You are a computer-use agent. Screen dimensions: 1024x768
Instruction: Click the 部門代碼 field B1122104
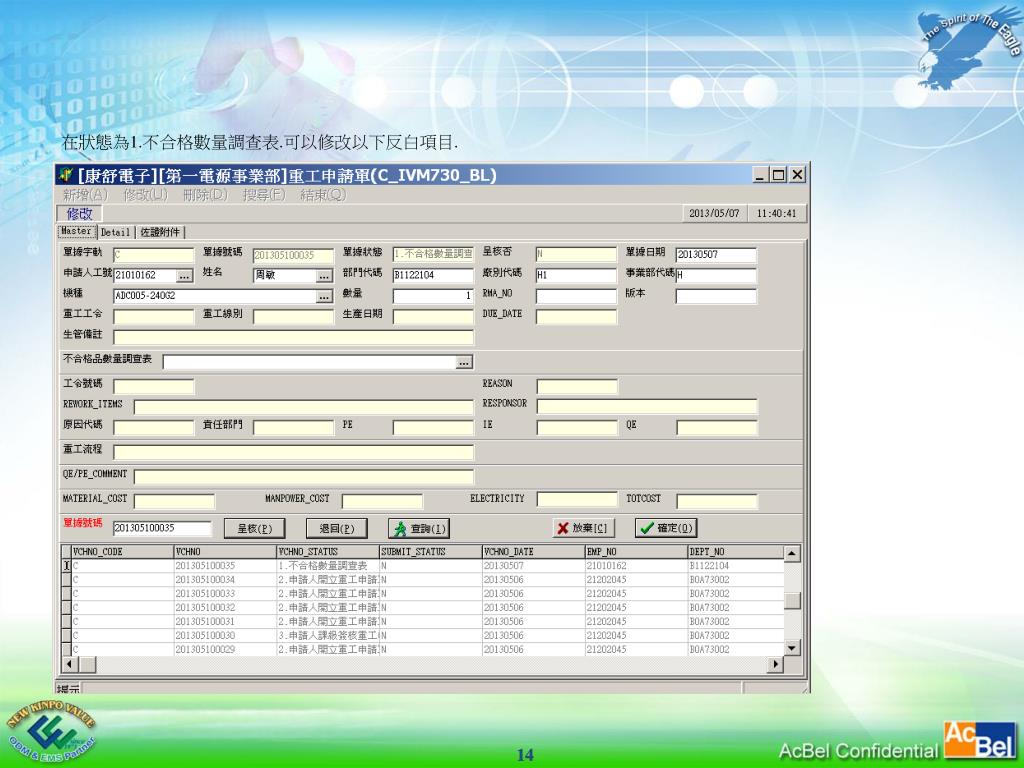pyautogui.click(x=433, y=276)
